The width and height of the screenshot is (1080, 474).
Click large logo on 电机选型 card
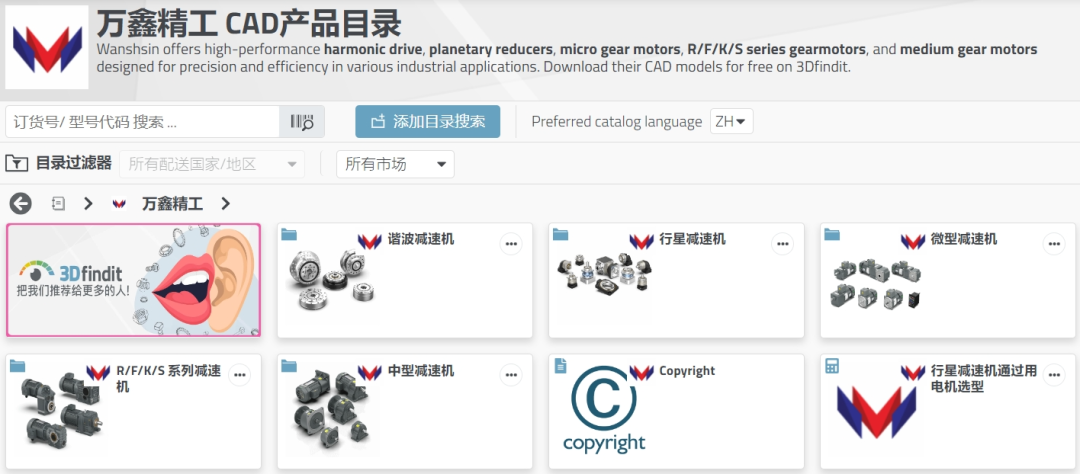point(878,411)
